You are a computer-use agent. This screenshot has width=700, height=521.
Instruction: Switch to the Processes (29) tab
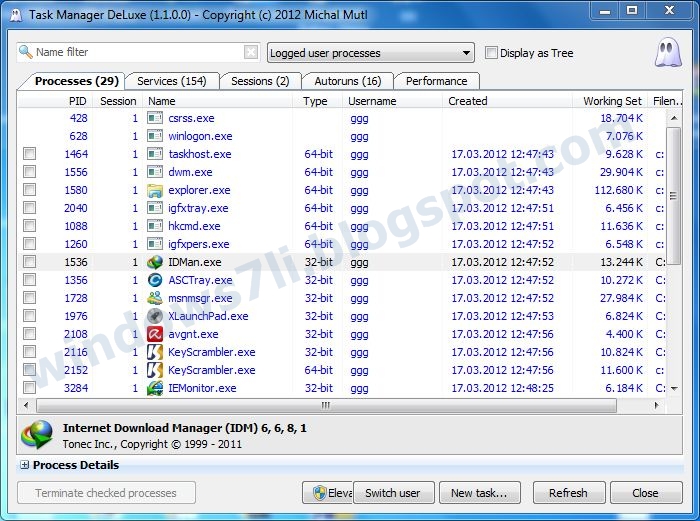76,81
